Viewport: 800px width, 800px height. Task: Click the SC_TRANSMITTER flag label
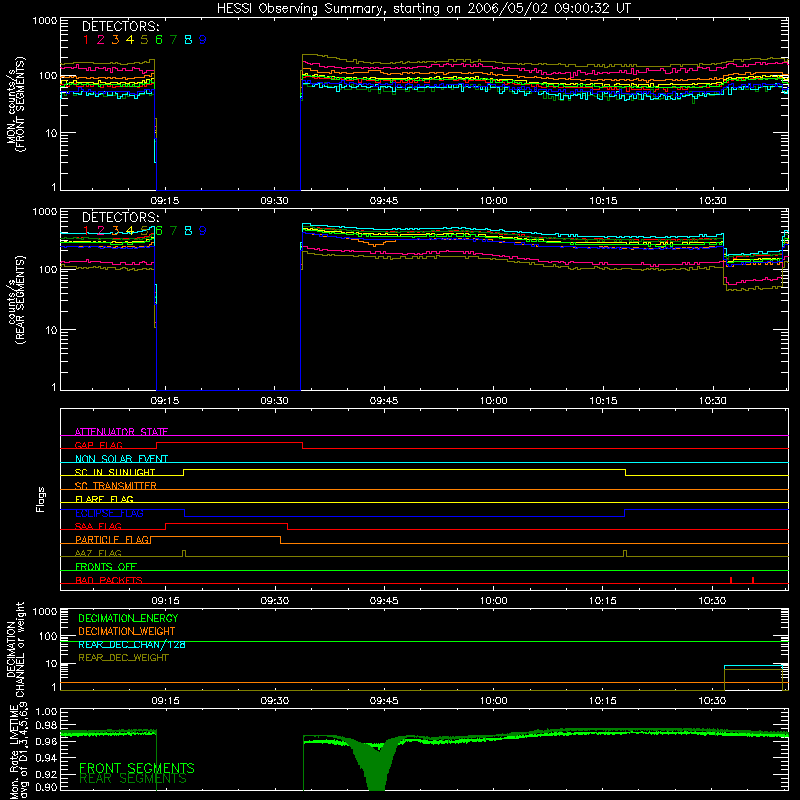point(116,485)
